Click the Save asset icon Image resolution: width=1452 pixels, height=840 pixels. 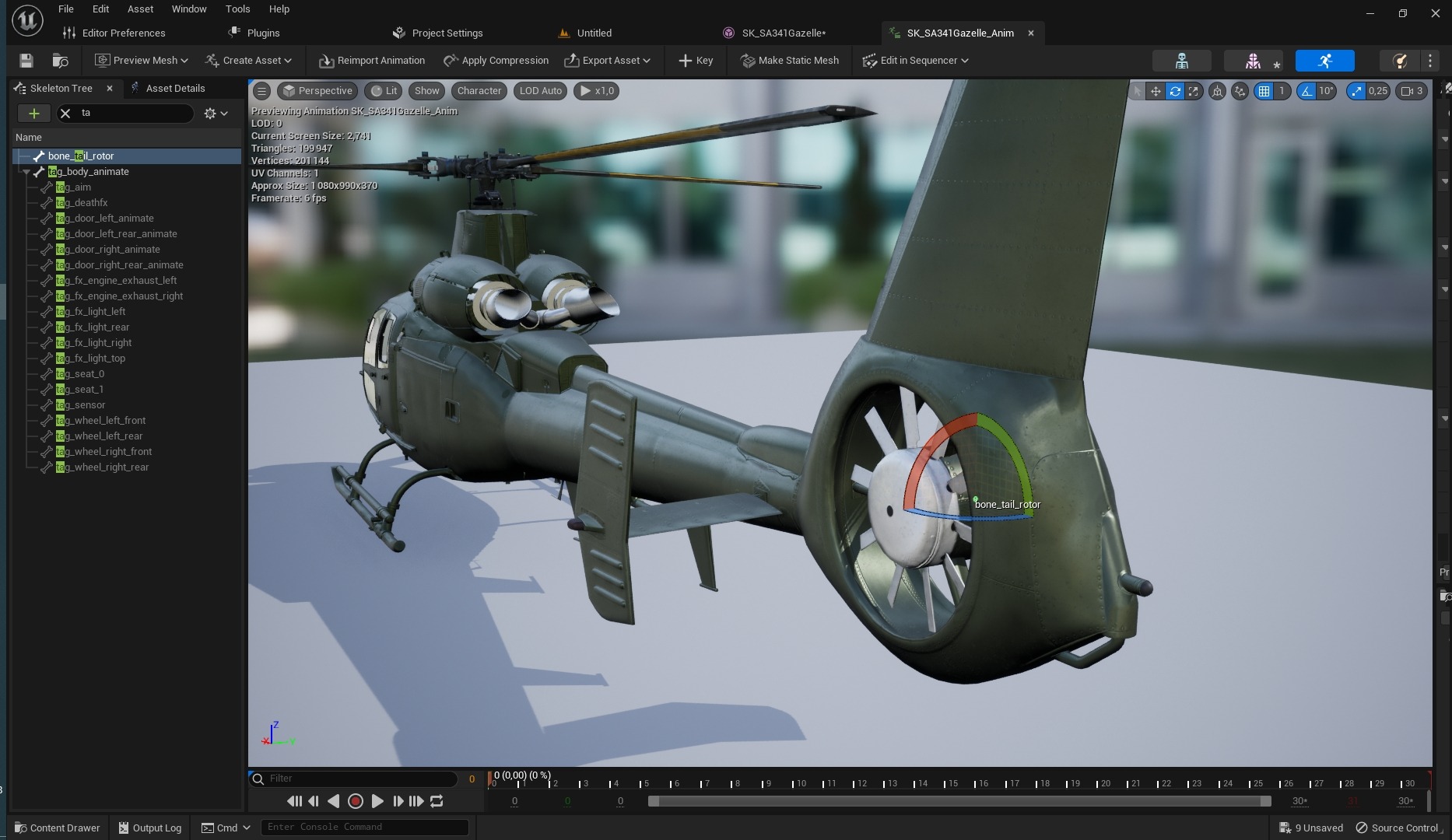(x=26, y=61)
